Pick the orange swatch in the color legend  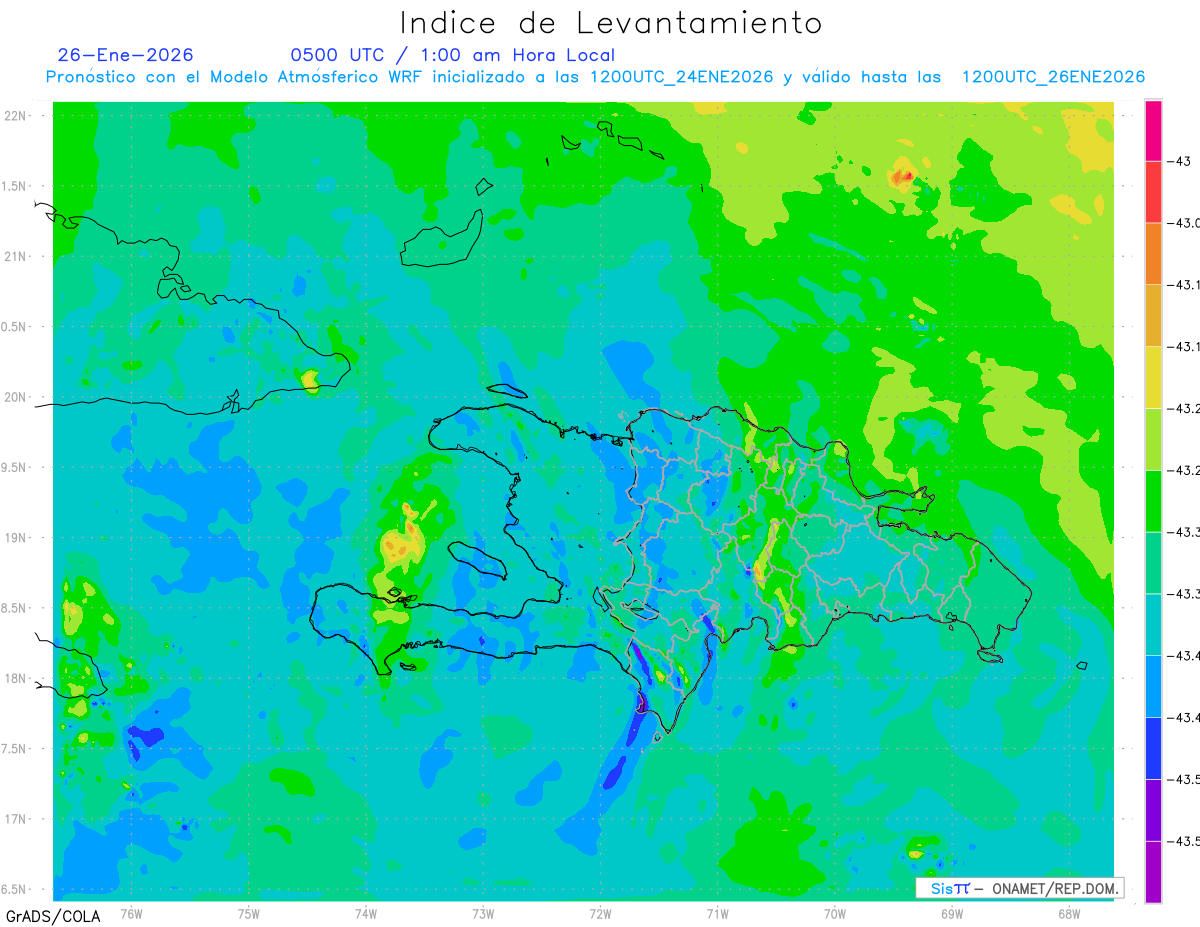(x=1153, y=253)
